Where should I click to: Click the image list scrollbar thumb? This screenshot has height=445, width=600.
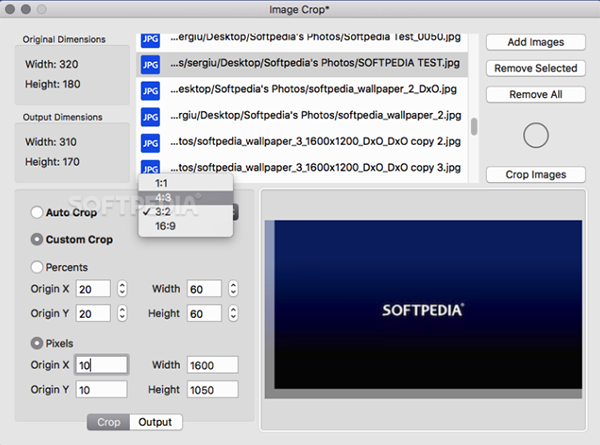474,127
